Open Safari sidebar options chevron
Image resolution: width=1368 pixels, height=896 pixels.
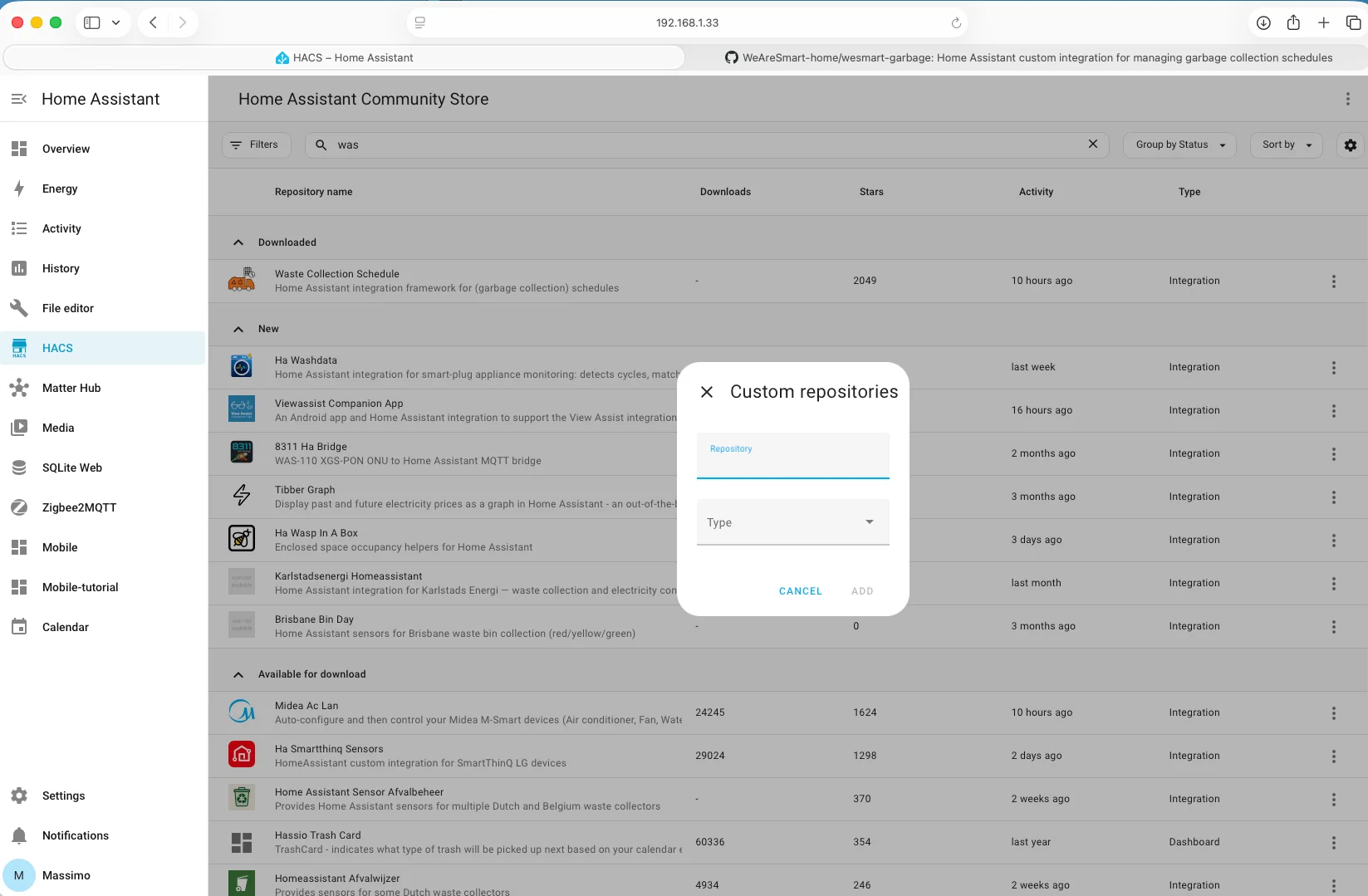pos(115,23)
